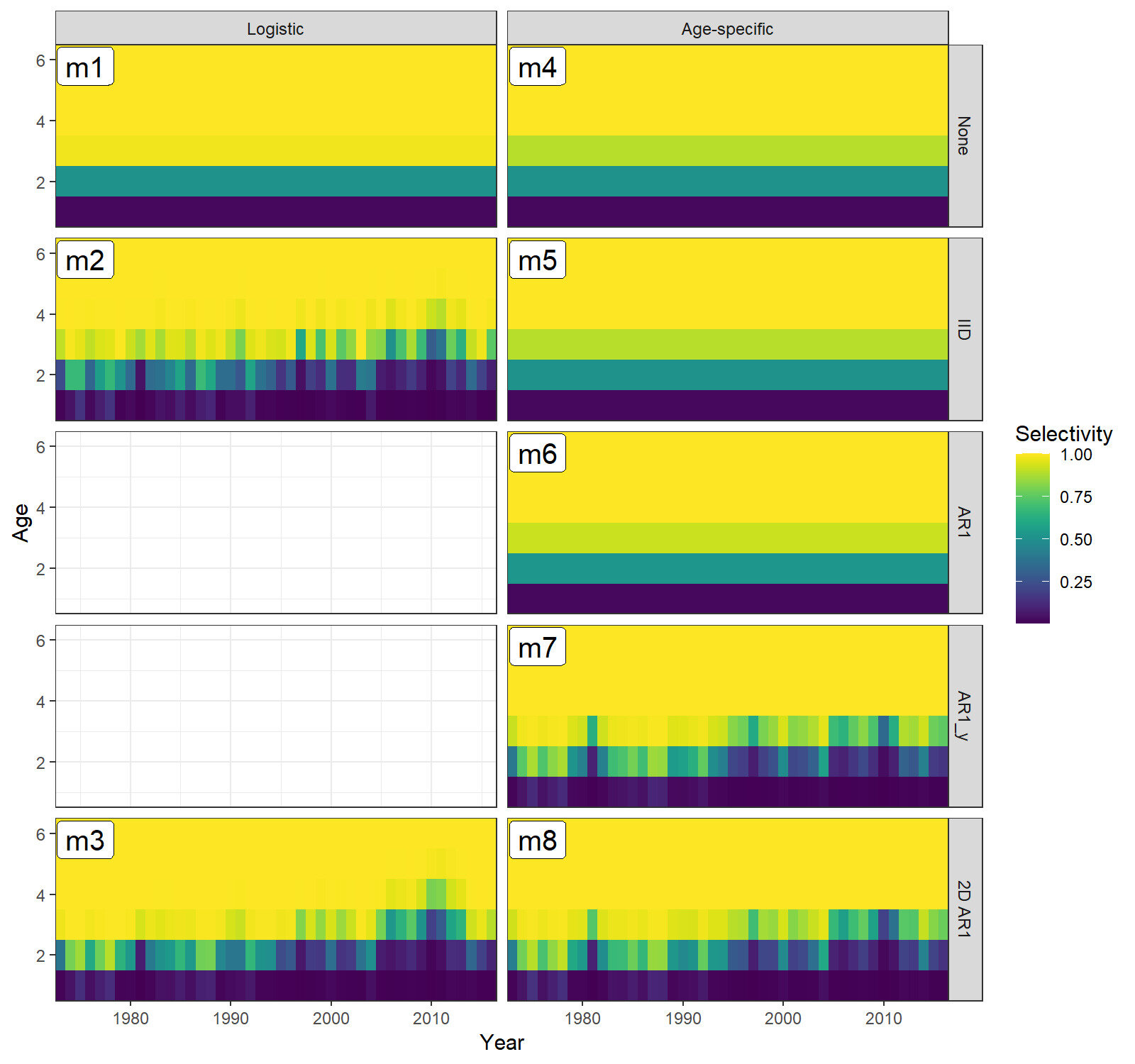Click the m2 panel label

click(84, 260)
